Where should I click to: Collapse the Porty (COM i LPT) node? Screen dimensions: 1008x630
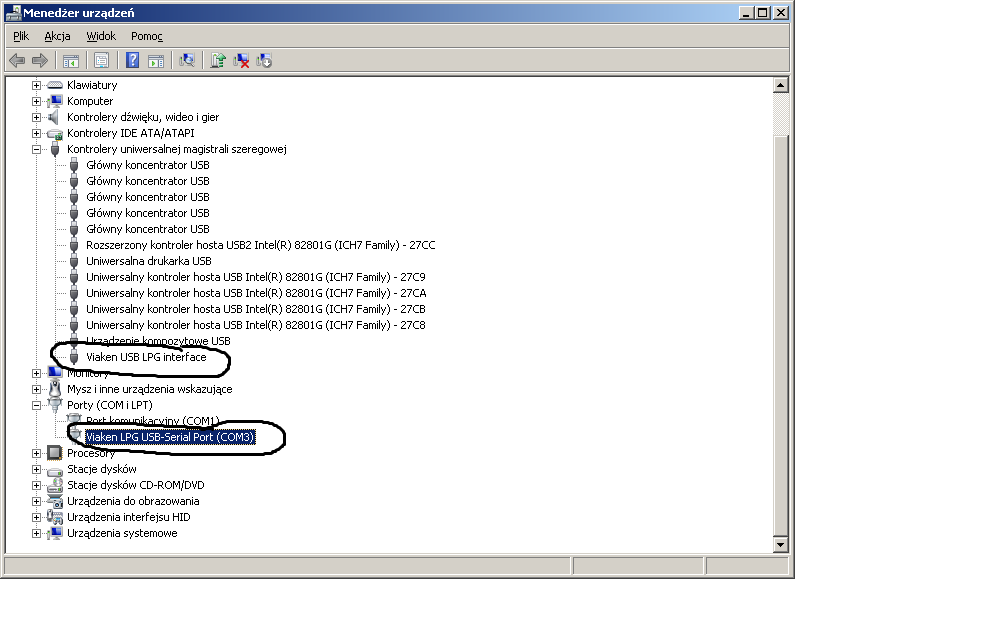coord(37,405)
